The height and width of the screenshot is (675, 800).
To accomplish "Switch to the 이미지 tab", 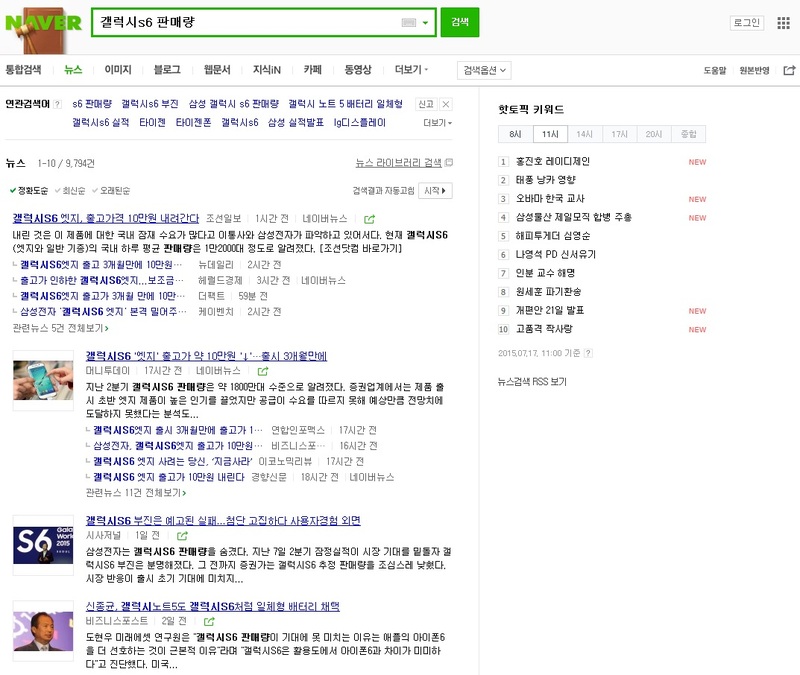I will coord(118,70).
